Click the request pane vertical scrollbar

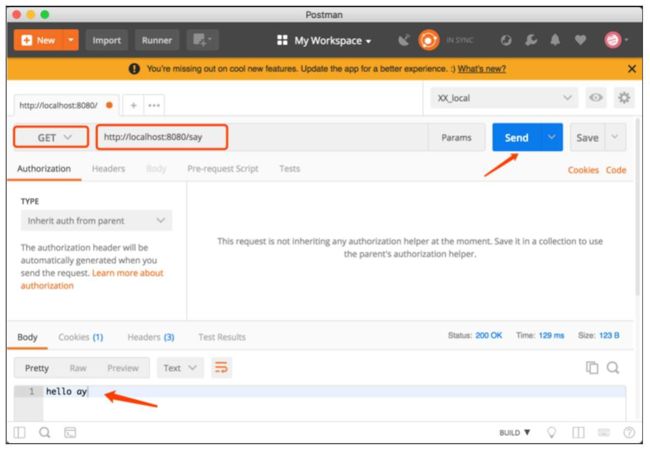tap(638, 207)
